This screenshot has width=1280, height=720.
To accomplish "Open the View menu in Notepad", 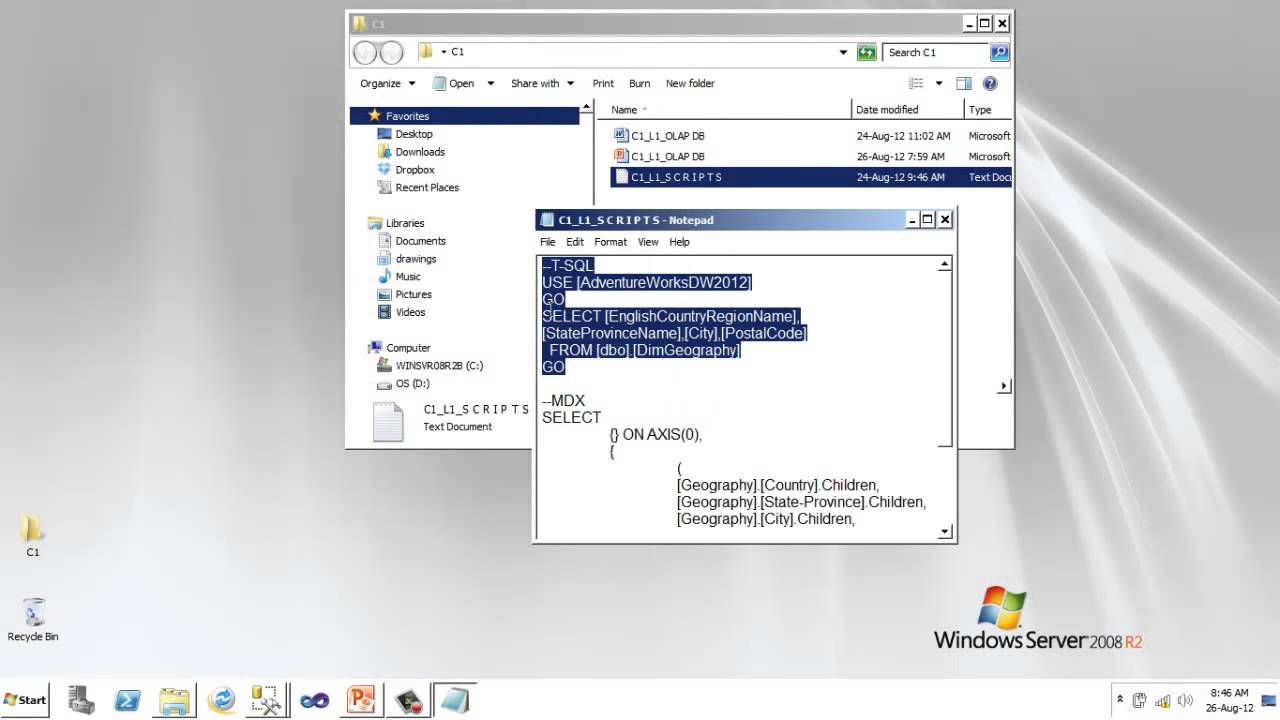I will [648, 242].
